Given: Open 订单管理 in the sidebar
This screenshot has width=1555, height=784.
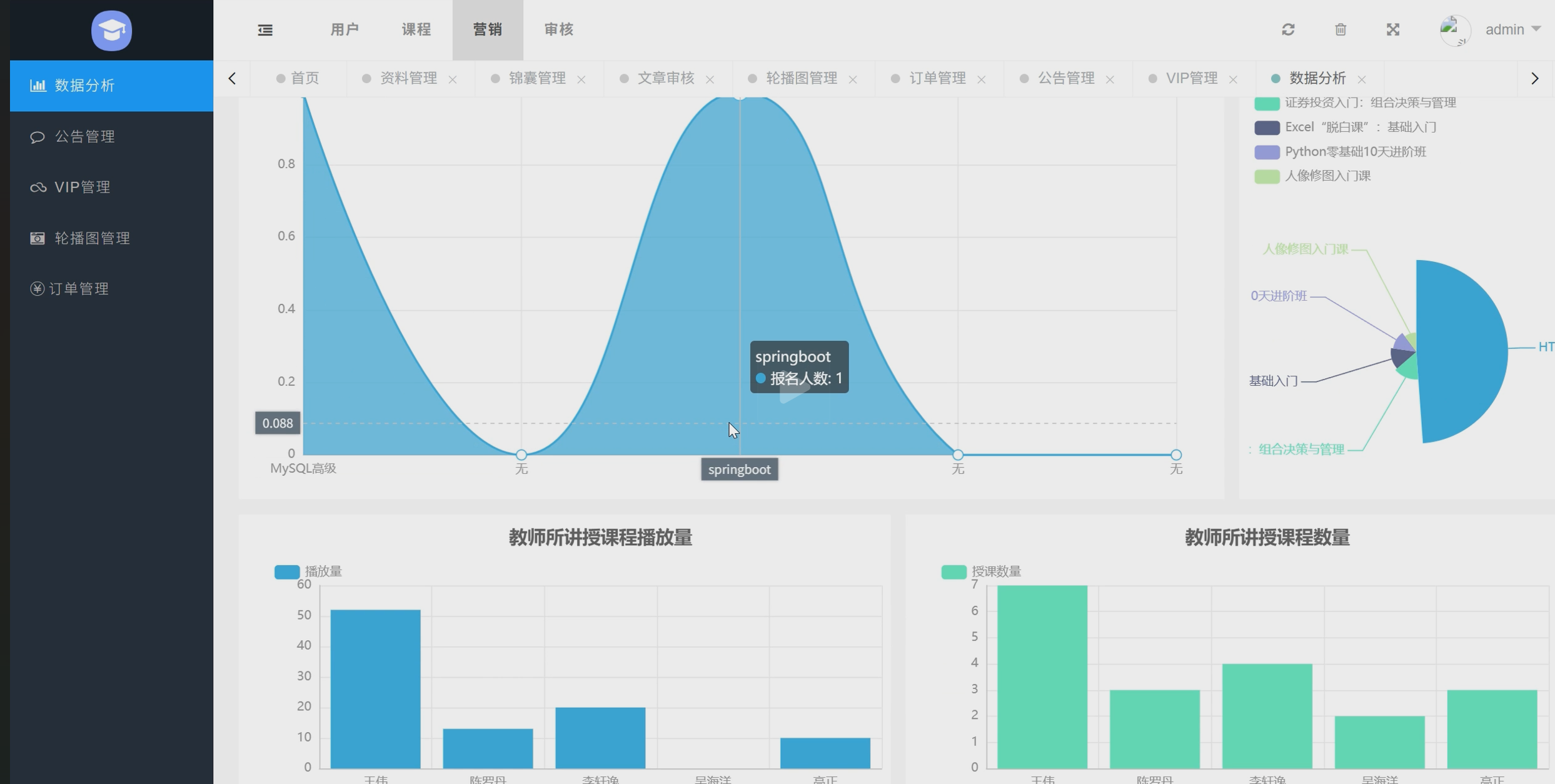Looking at the screenshot, I should (x=79, y=289).
